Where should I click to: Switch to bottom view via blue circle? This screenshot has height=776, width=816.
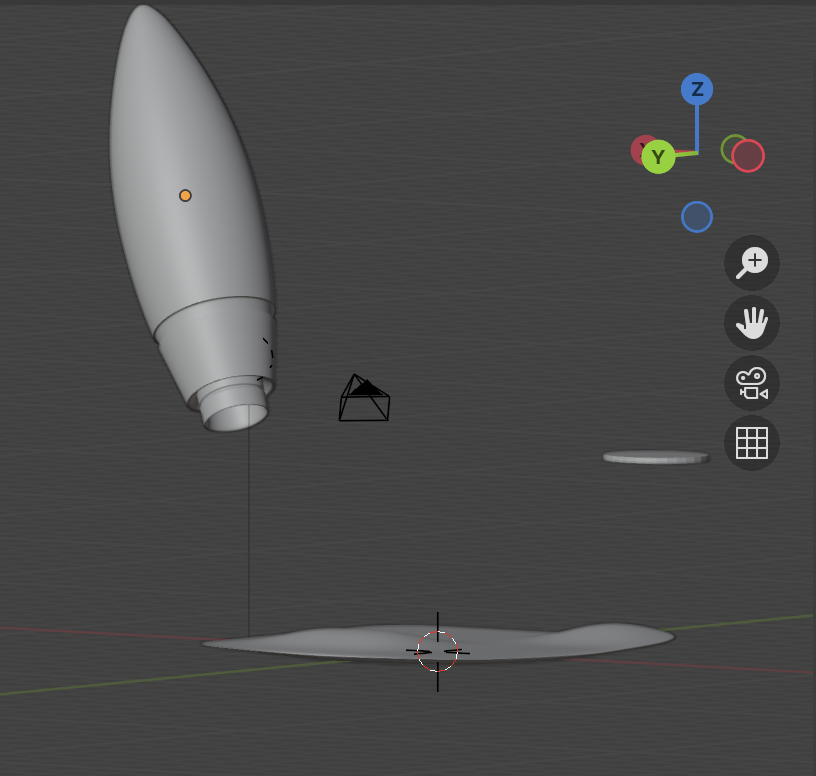click(697, 217)
